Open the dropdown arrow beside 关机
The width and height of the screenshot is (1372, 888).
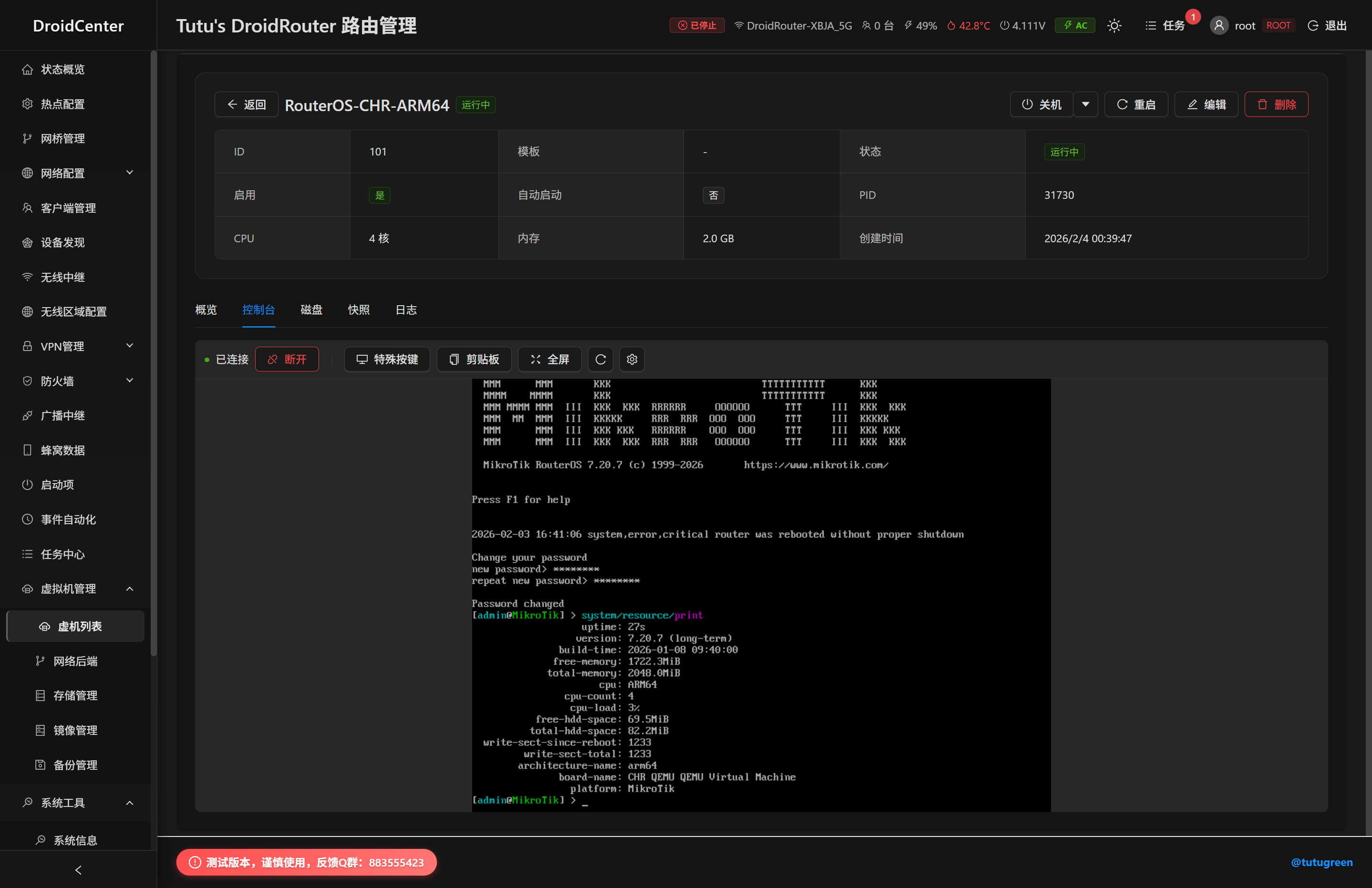[x=1085, y=104]
